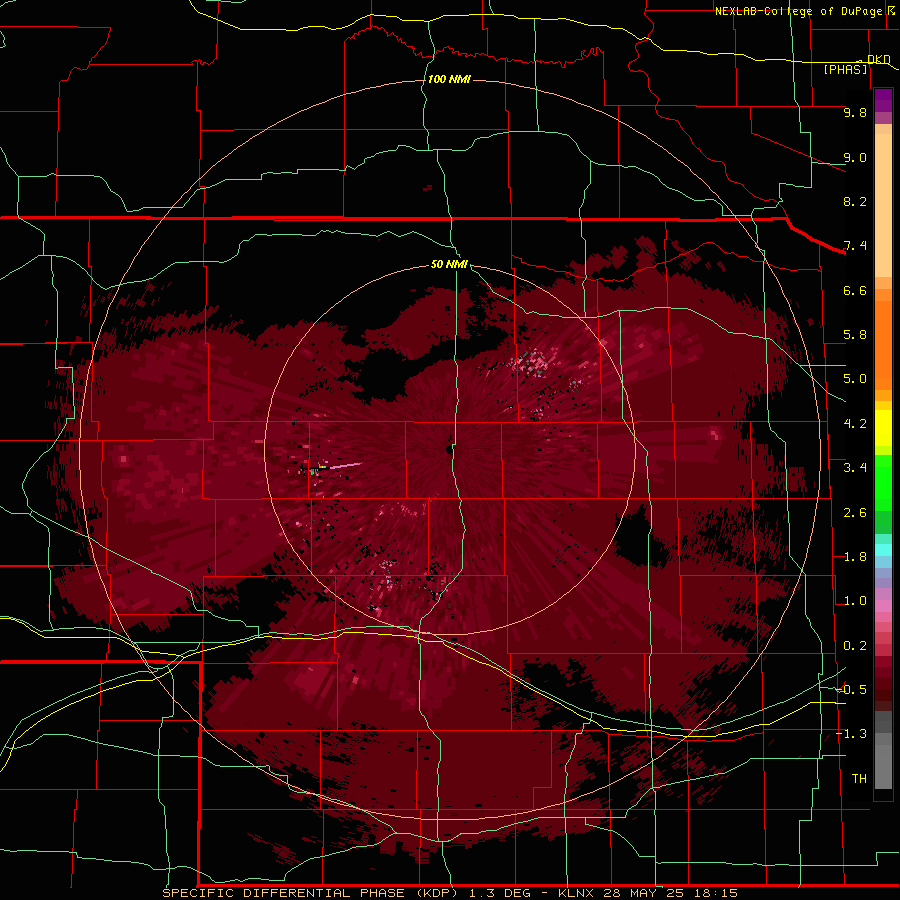This screenshot has height=900, width=900.
Task: Click the [PHAS] legend header
Action: [x=845, y=69]
